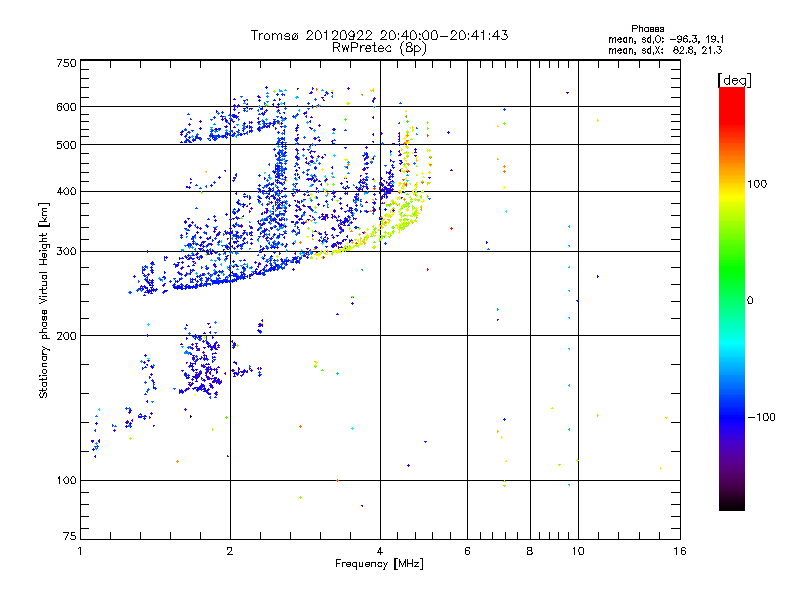The height and width of the screenshot is (600, 800).
Task: Click the height axis tick '75'
Action: 70,536
